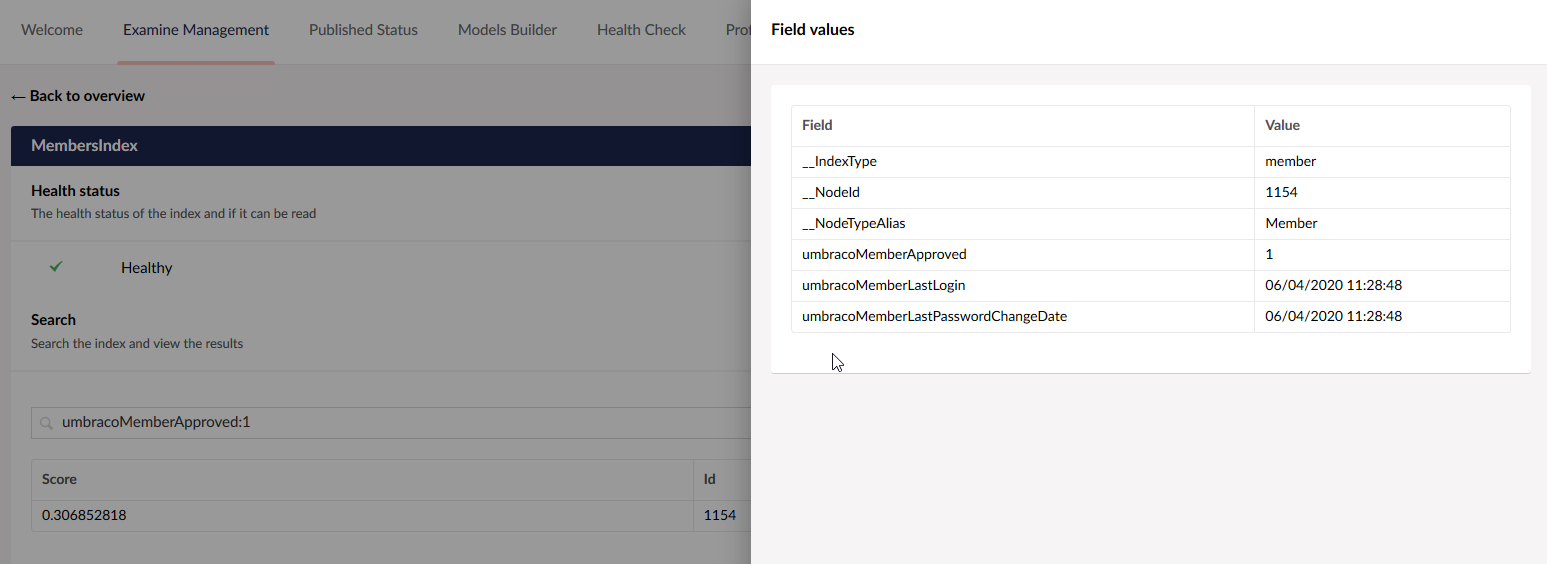Select the umbracoMemberLastLogin date value

1333,285
